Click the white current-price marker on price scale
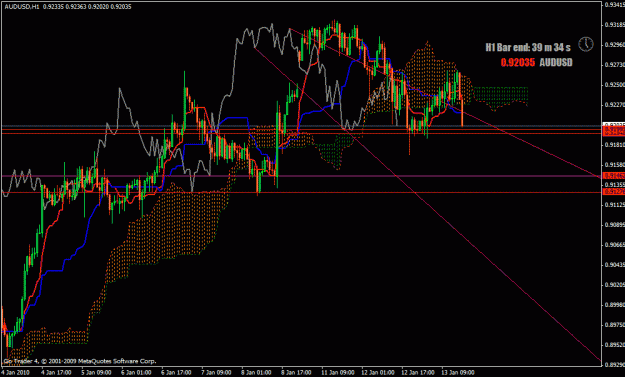Image resolution: width=625 pixels, height=377 pixels. point(614,125)
